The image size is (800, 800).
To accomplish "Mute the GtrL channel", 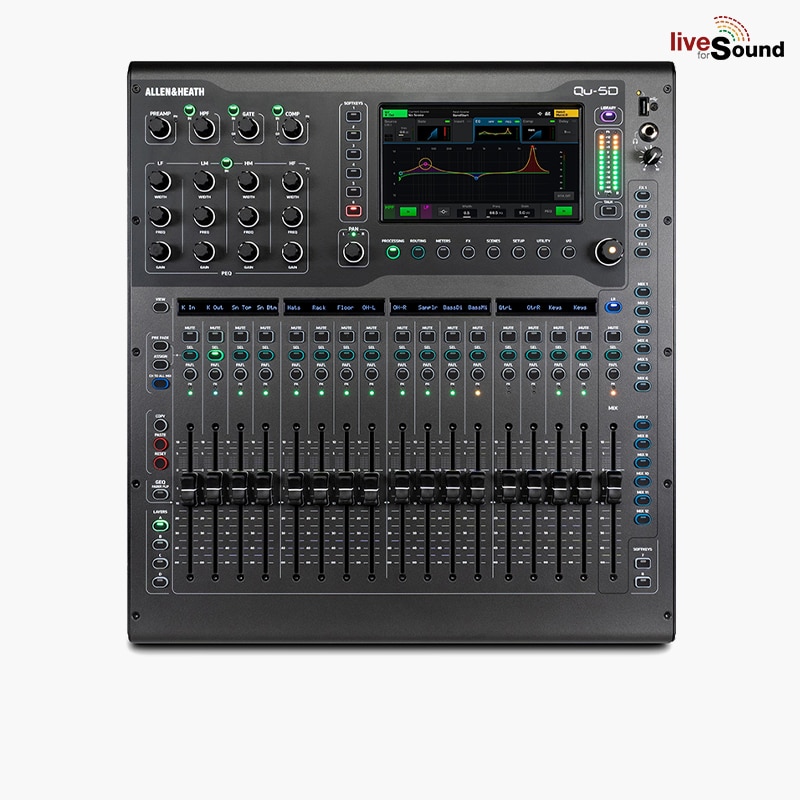I will click(508, 336).
